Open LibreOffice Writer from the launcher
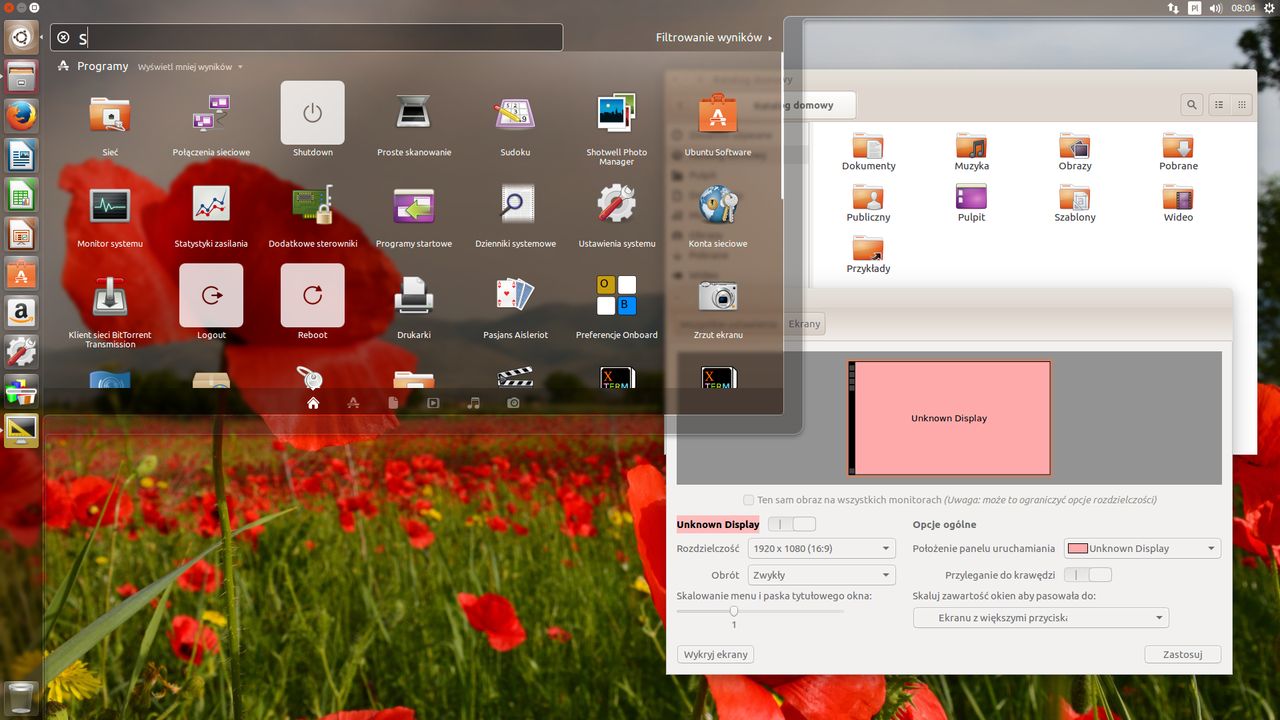The image size is (1280, 720). 21,155
